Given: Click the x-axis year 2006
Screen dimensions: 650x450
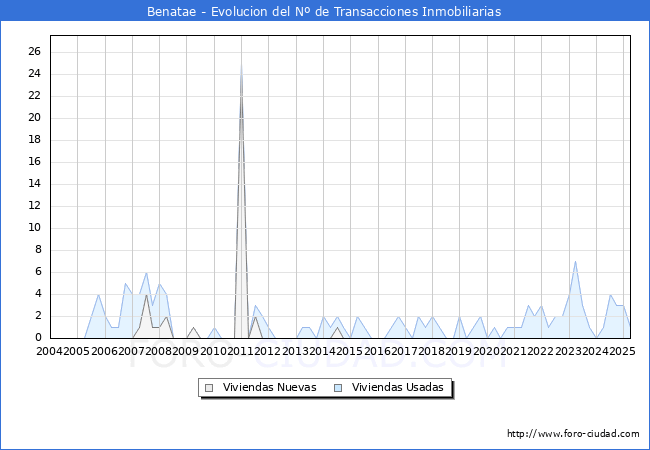Looking at the screenshot, I should [104, 351].
